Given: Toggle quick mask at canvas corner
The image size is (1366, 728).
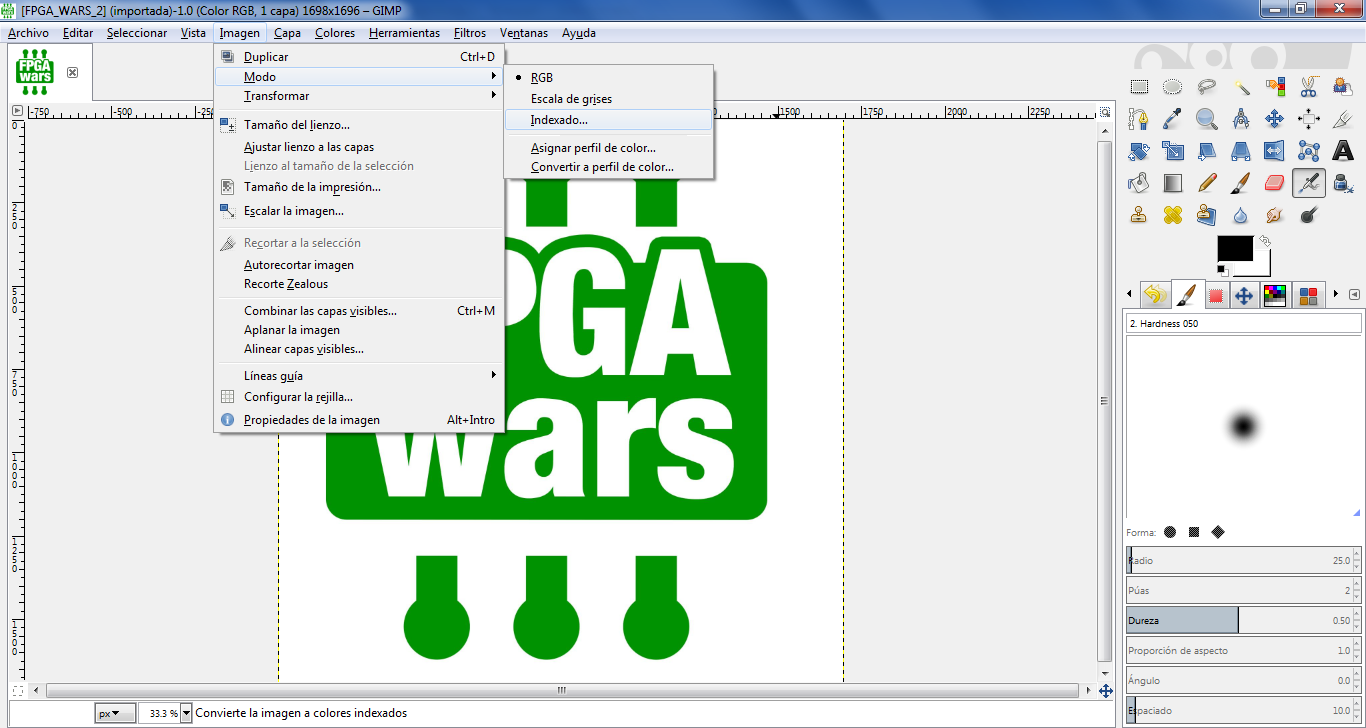Looking at the screenshot, I should 17,691.
